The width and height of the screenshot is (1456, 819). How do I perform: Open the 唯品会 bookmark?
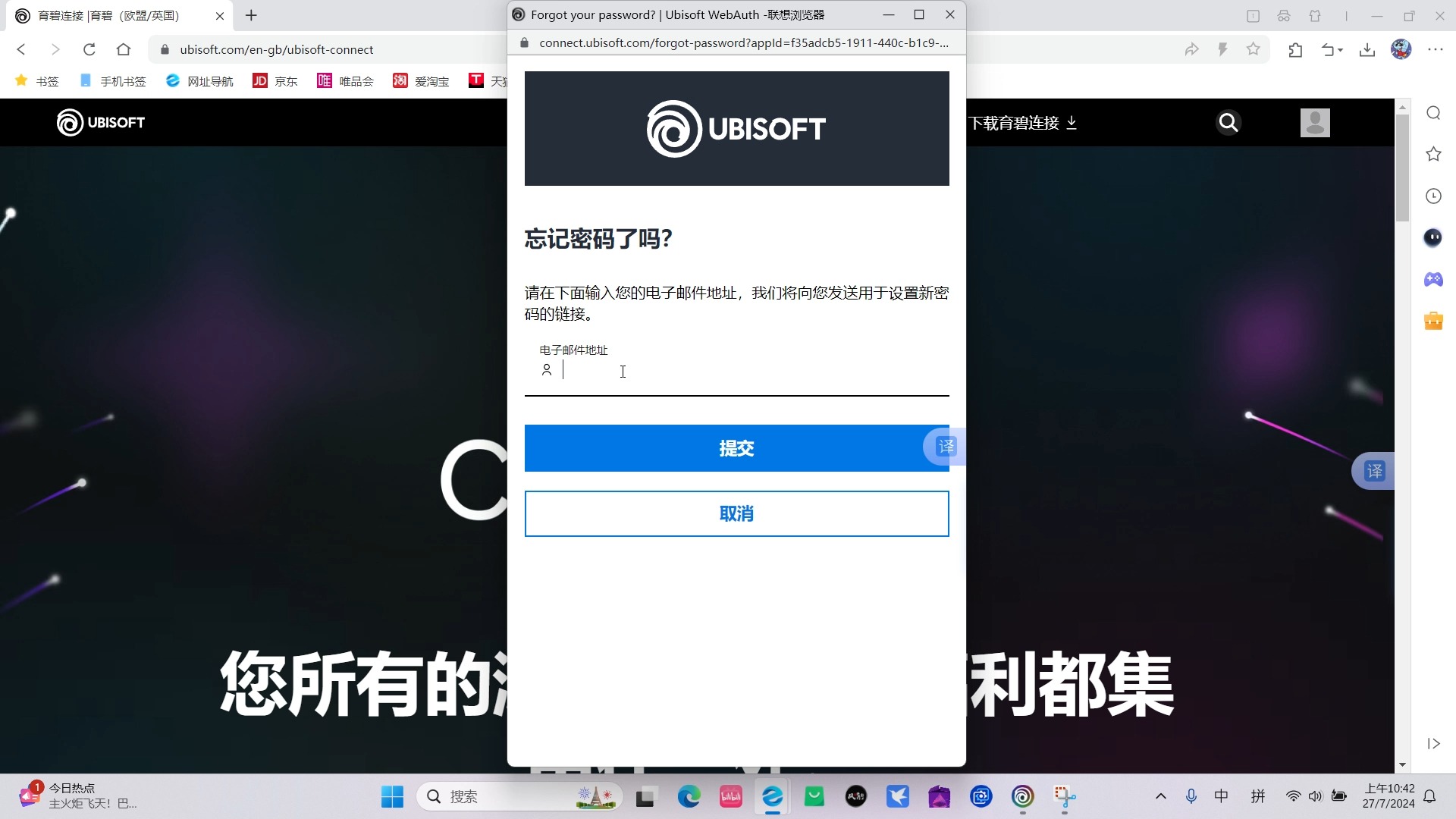point(345,80)
